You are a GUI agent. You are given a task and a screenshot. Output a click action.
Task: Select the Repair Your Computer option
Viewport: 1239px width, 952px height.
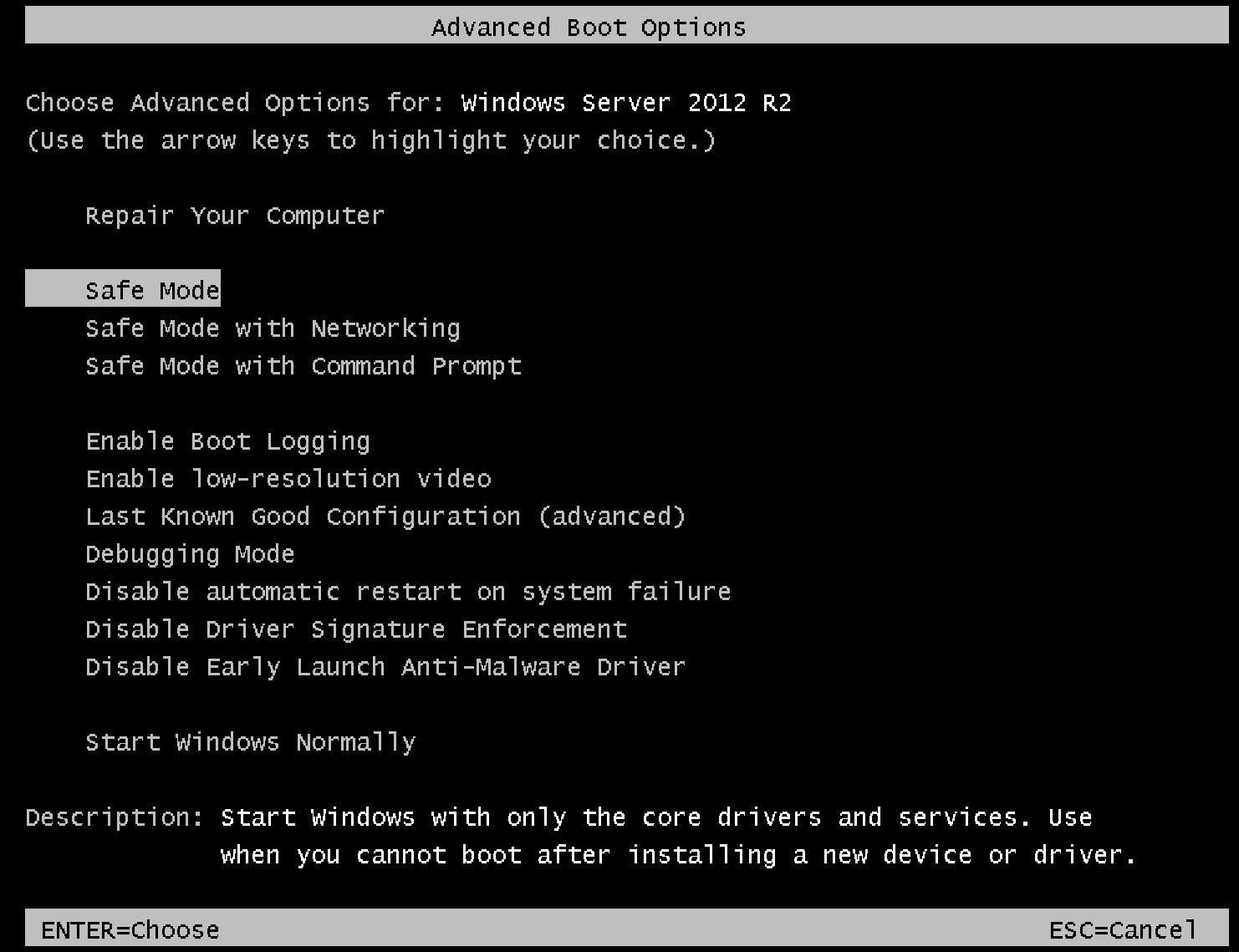[234, 216]
